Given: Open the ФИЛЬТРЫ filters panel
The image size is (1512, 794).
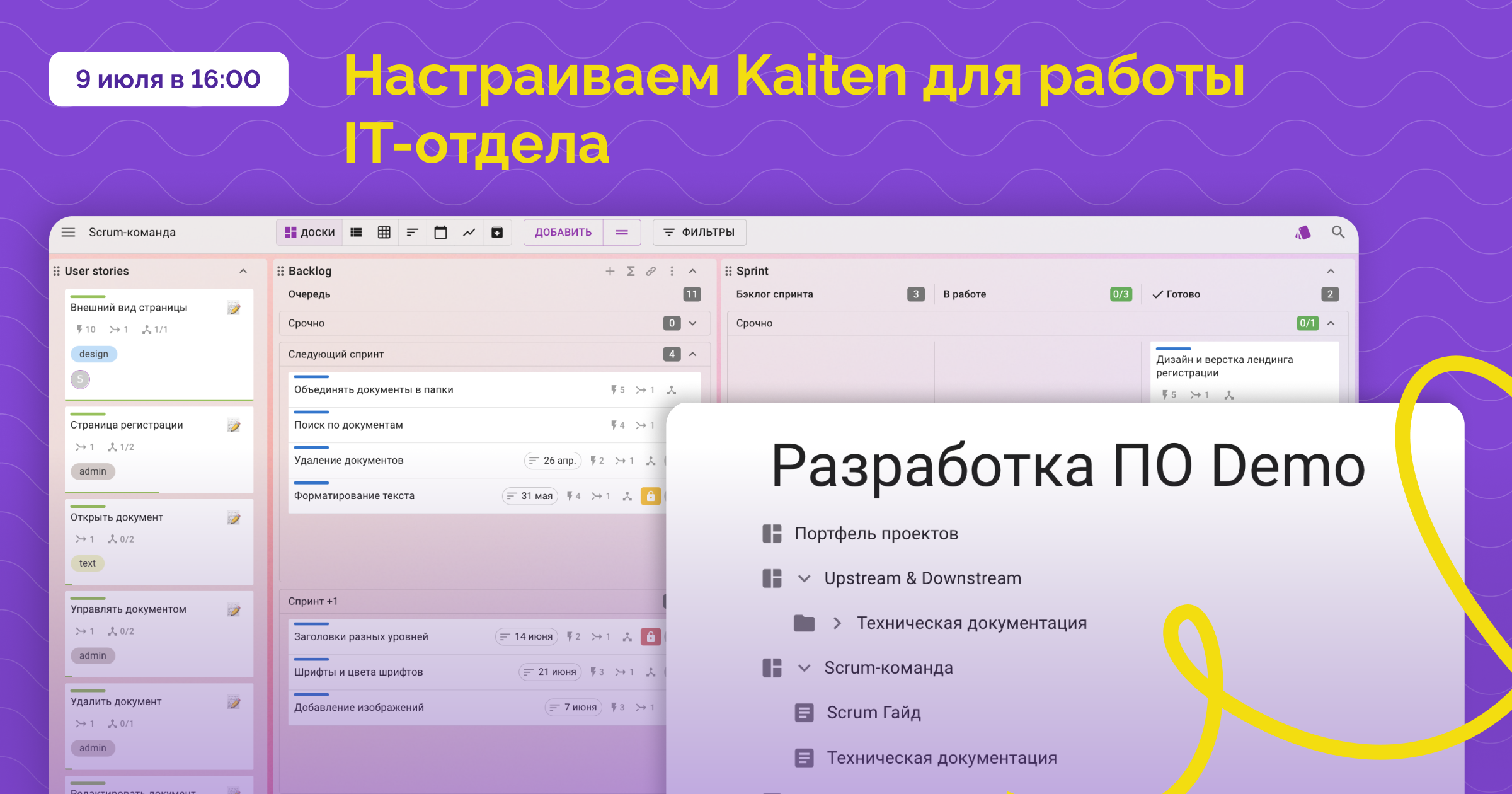Looking at the screenshot, I should pyautogui.click(x=699, y=233).
